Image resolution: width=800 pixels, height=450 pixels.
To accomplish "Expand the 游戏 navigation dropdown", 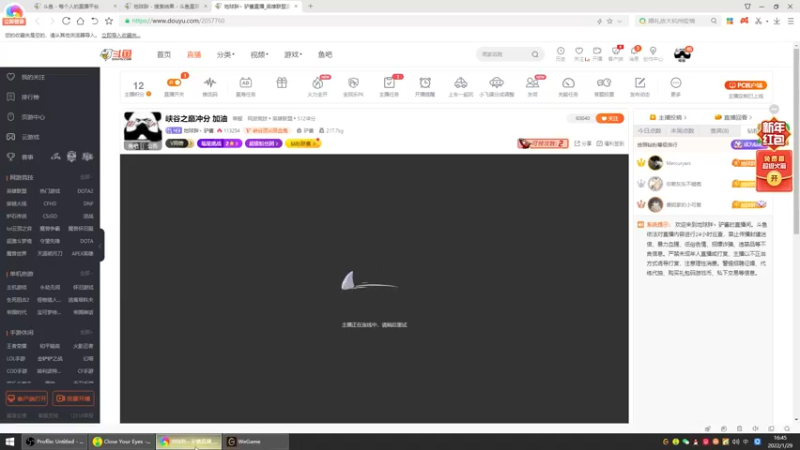I will tap(293, 55).
